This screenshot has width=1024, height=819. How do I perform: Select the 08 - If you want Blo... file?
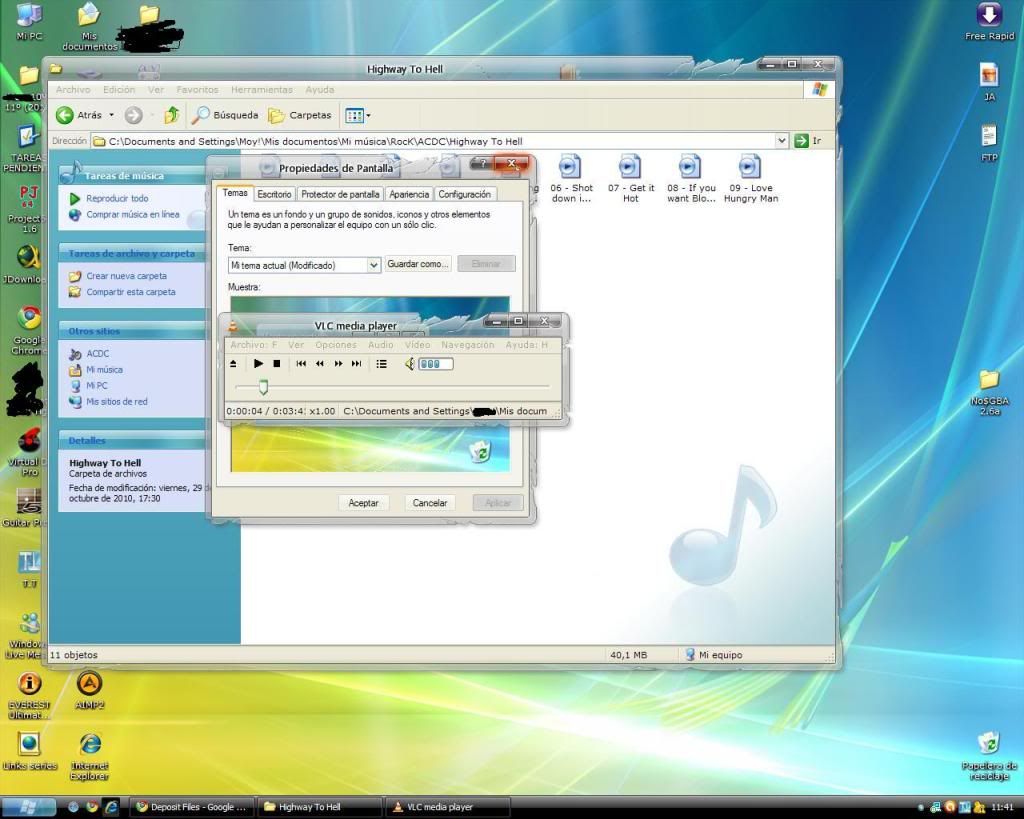pos(691,178)
